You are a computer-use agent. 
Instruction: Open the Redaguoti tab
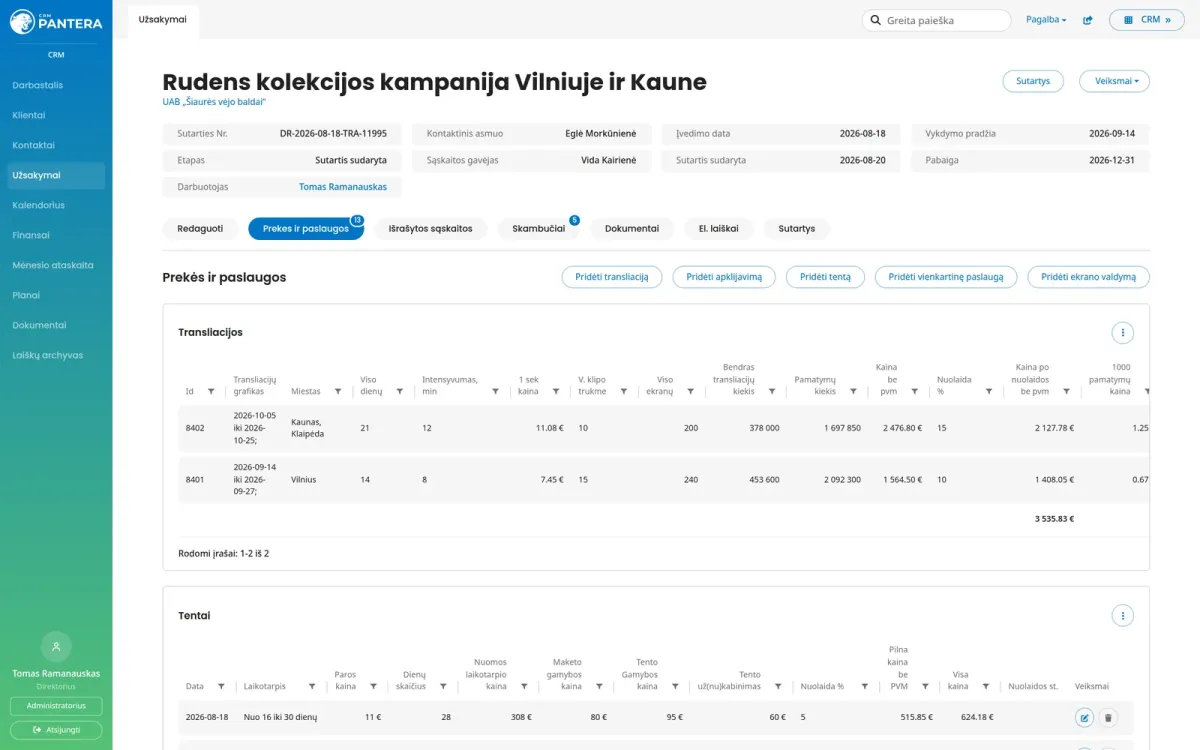point(200,229)
